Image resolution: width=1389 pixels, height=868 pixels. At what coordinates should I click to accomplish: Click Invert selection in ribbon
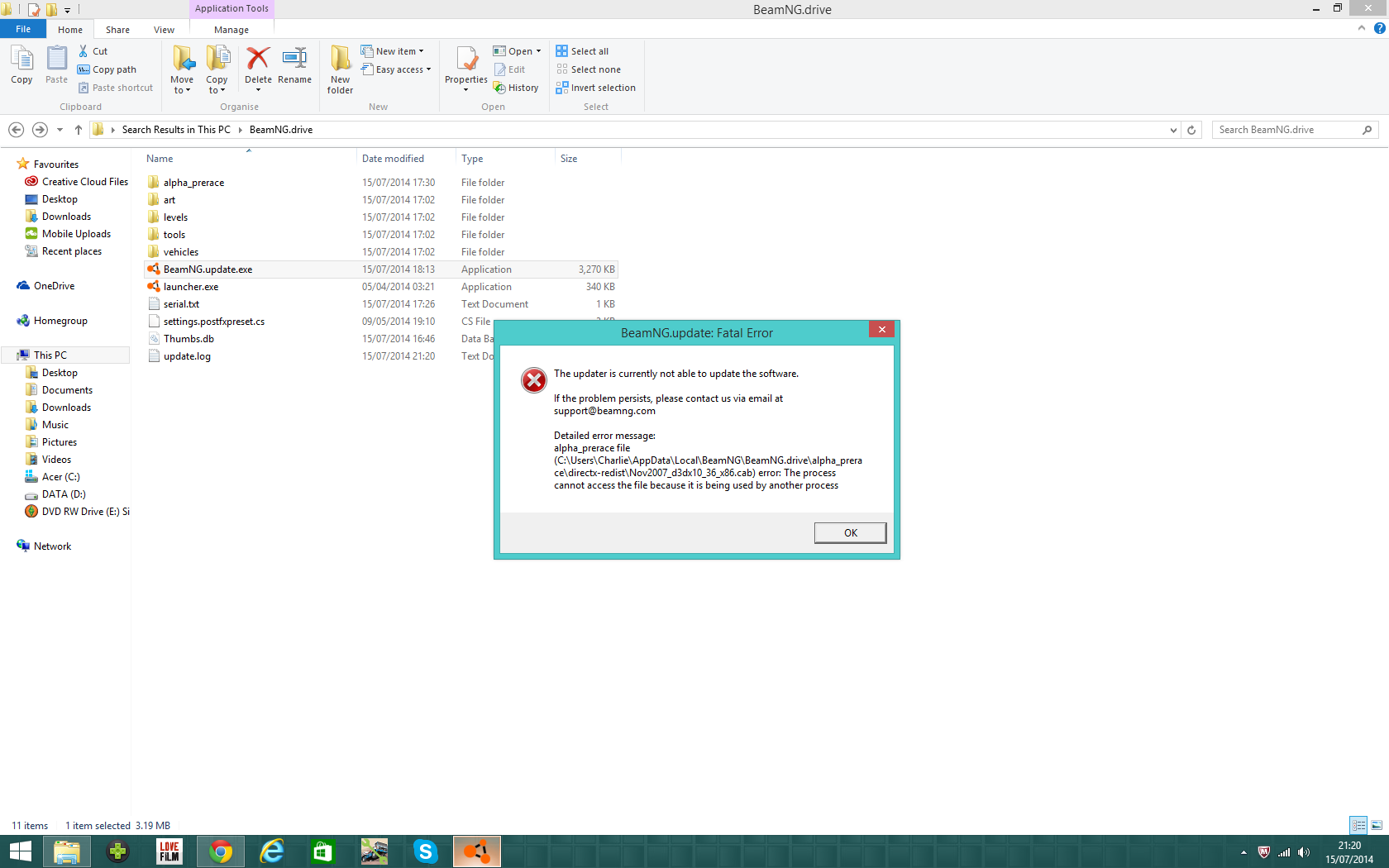tap(595, 88)
